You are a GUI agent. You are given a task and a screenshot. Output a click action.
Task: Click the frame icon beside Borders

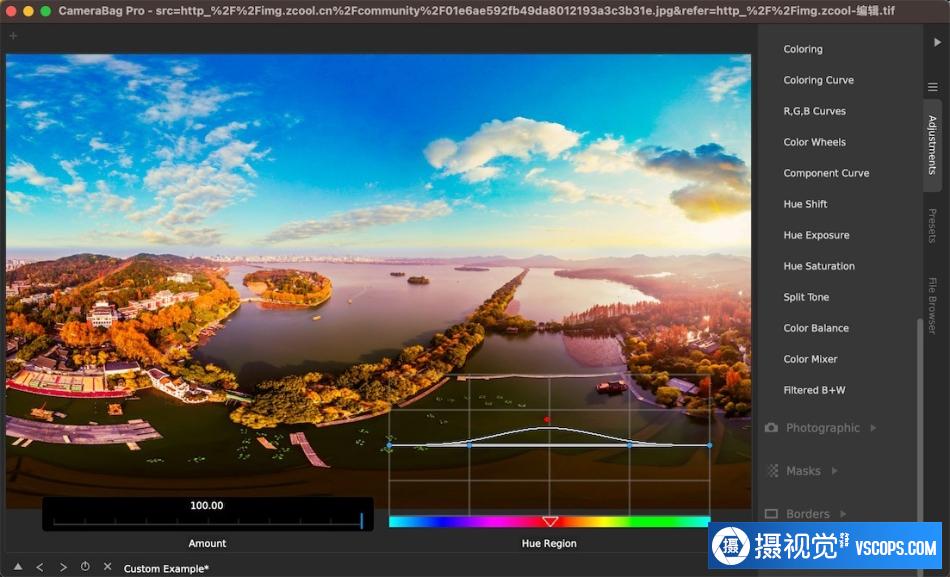(x=771, y=514)
